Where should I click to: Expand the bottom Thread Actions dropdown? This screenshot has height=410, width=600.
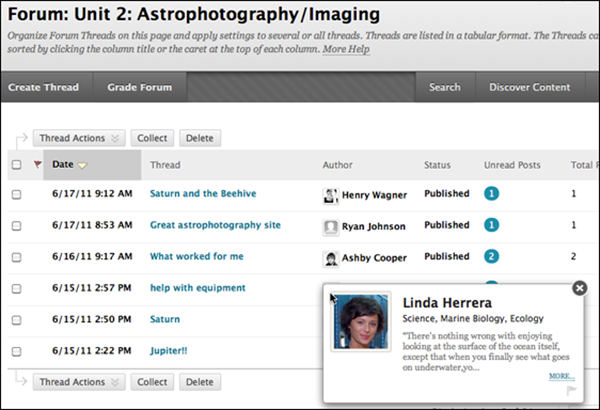[x=77, y=382]
